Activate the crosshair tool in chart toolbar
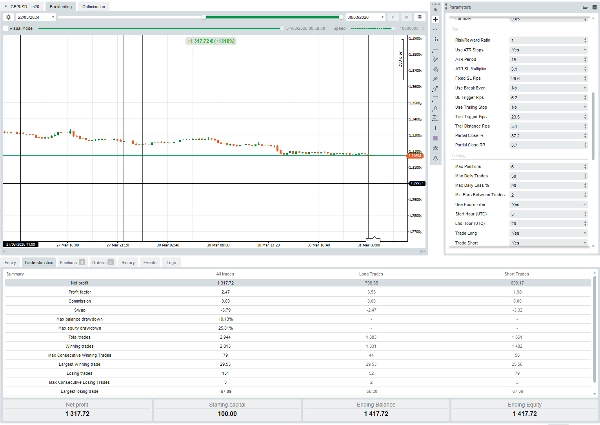This screenshot has width=600, height=425. 436,20
